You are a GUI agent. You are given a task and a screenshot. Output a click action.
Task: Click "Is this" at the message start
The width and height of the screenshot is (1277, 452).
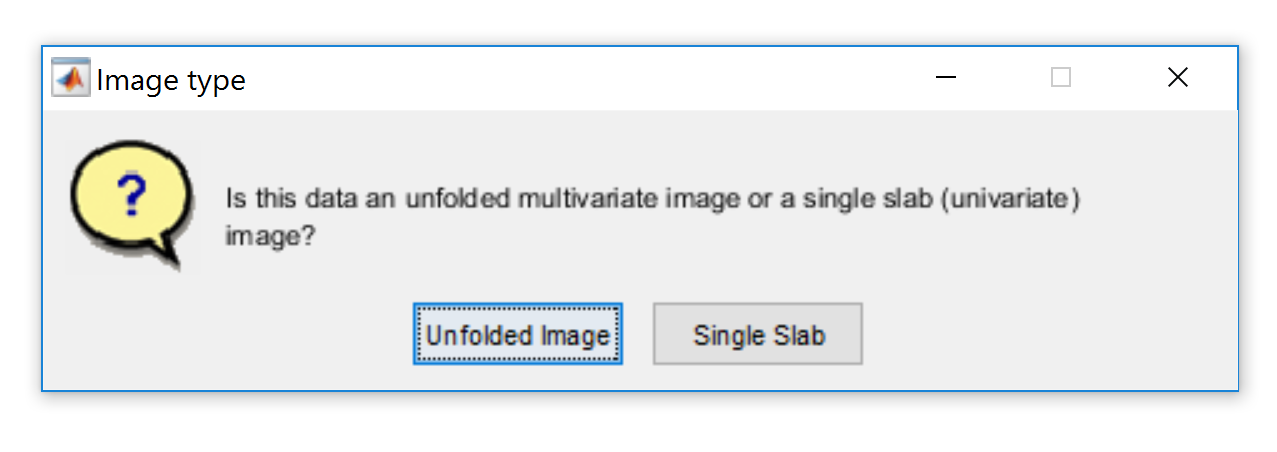[x=260, y=199]
